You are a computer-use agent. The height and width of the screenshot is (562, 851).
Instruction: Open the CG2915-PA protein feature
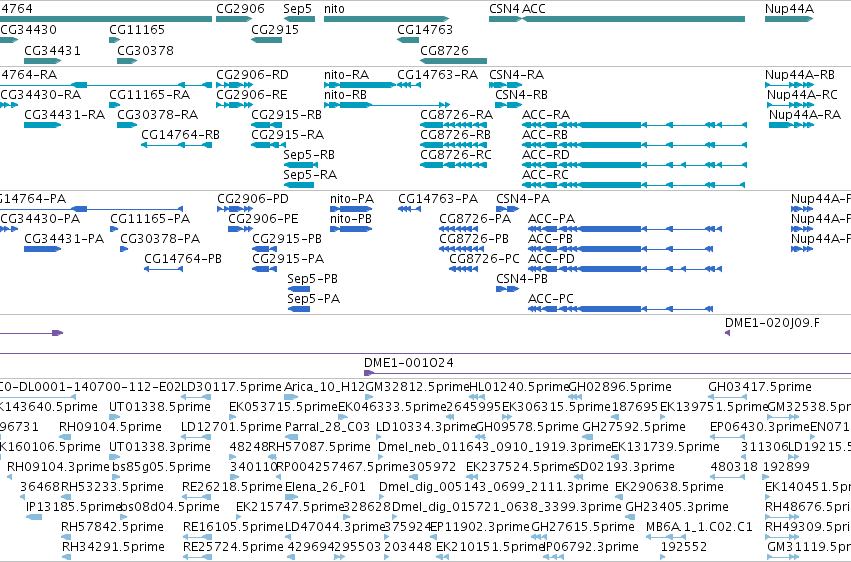click(x=288, y=259)
